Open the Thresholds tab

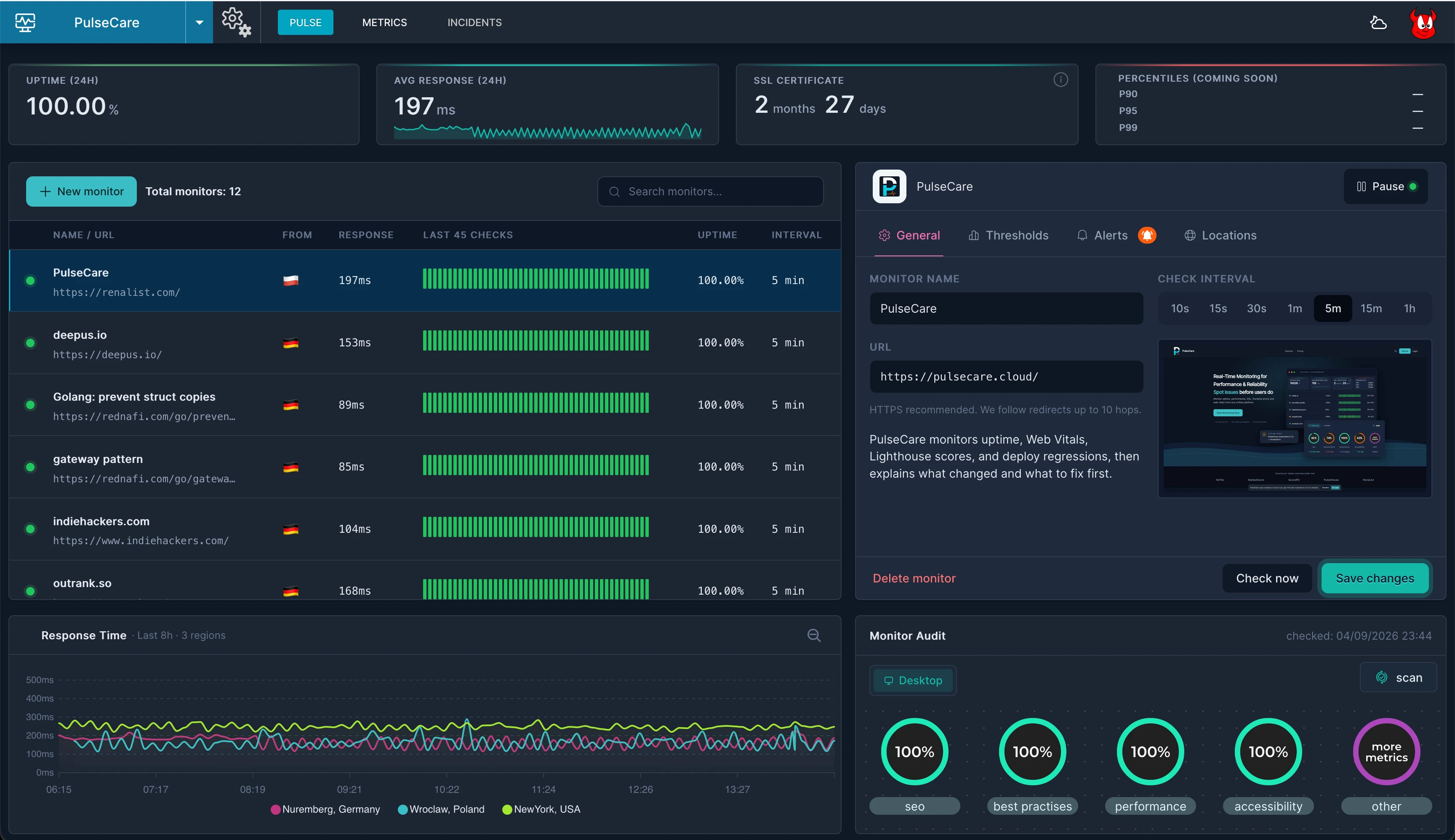[1008, 235]
